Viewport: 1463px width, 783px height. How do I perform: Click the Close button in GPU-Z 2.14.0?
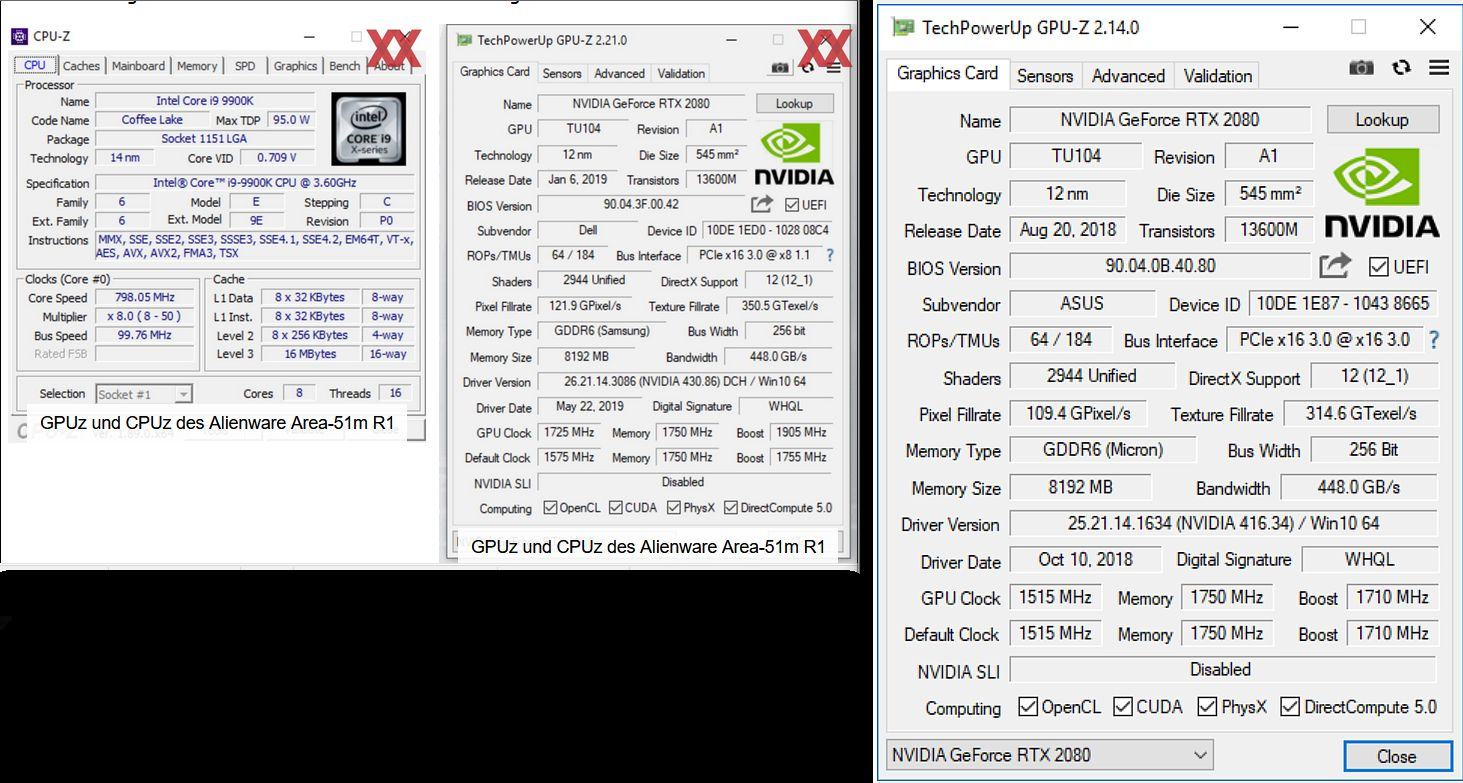(x=1396, y=756)
